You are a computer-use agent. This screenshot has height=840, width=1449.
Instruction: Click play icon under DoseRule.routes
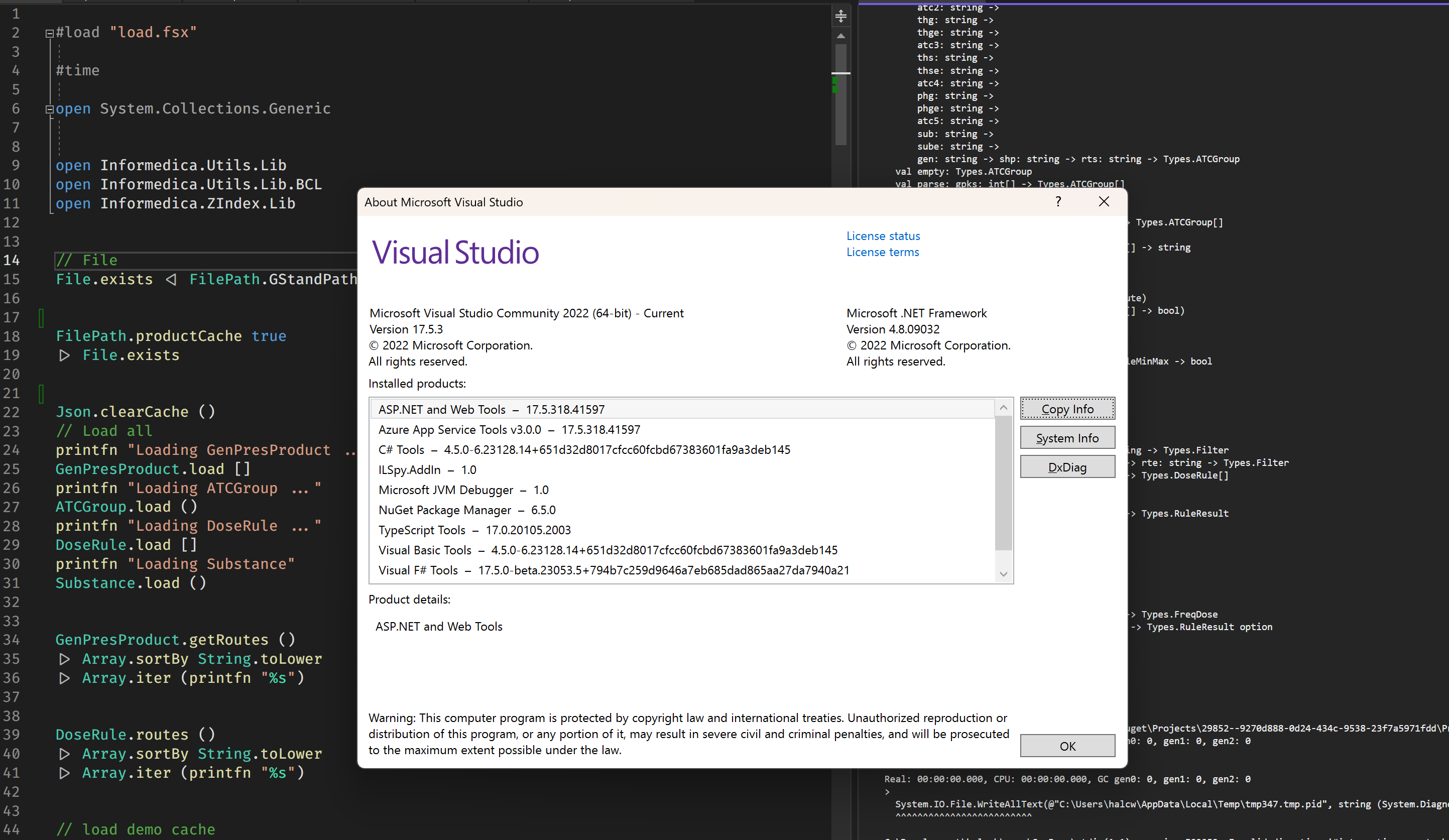coord(64,754)
